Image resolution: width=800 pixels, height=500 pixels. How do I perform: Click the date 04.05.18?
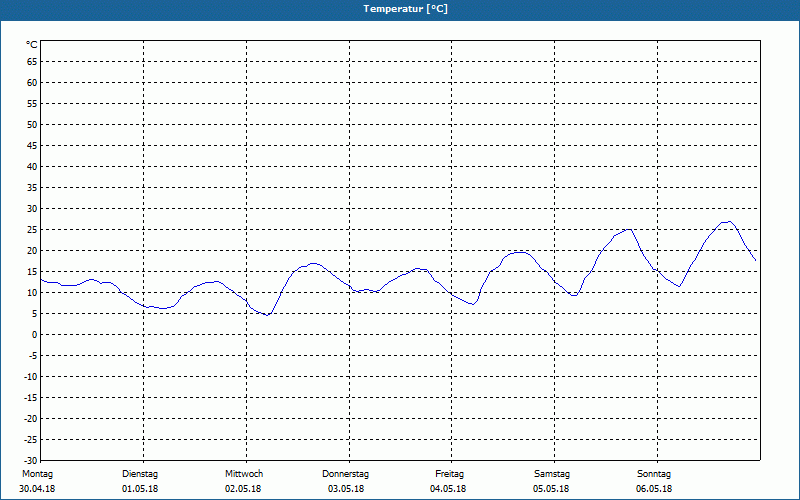(448, 489)
